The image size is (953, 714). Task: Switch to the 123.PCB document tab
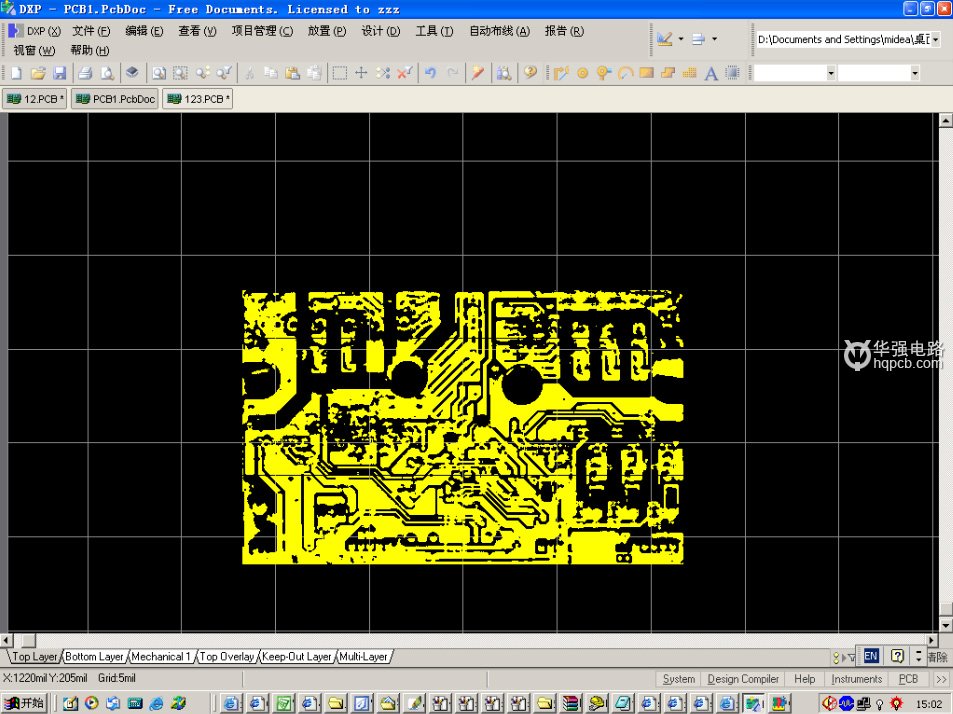tap(197, 98)
